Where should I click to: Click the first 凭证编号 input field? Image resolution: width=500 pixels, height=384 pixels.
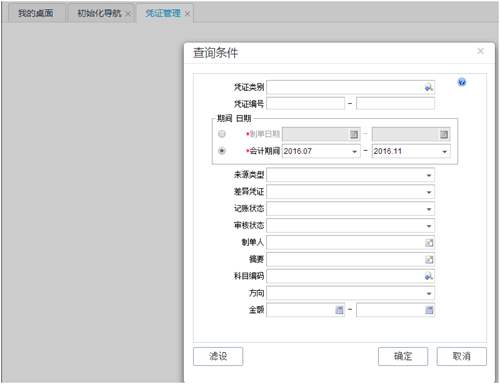305,104
